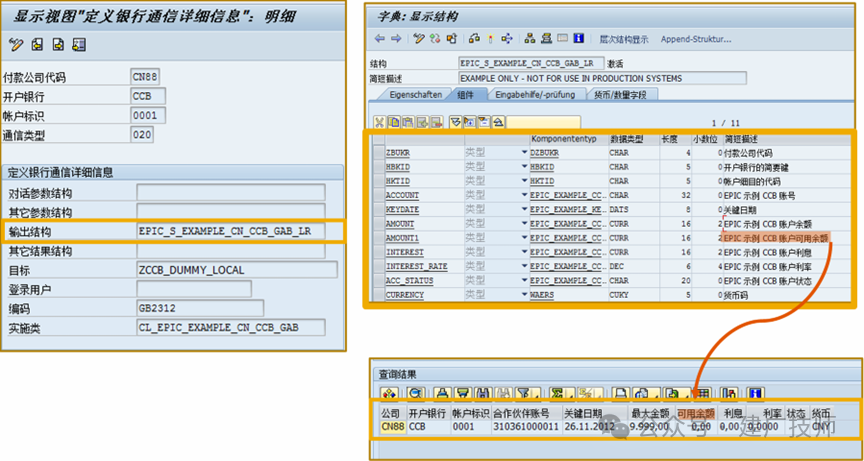
Task: Click the DZBUKR component type link
Action: tap(543, 152)
